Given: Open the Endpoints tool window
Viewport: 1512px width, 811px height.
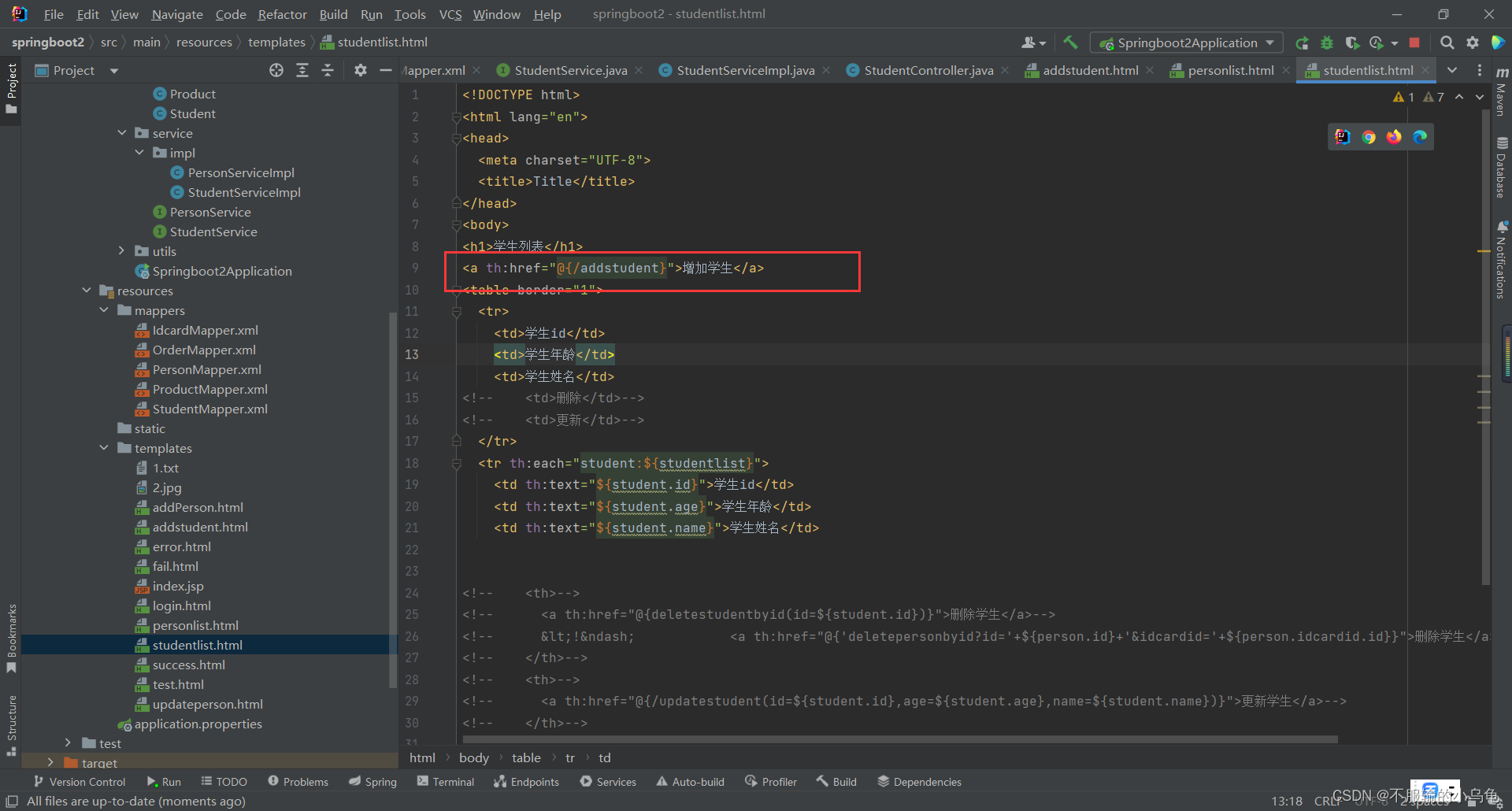Looking at the screenshot, I should (526, 781).
